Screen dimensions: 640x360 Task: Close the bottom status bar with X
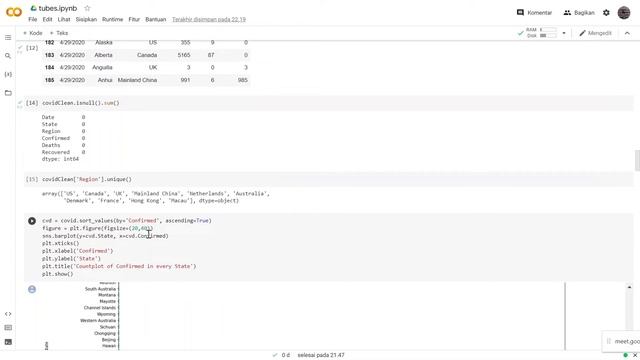635,355
